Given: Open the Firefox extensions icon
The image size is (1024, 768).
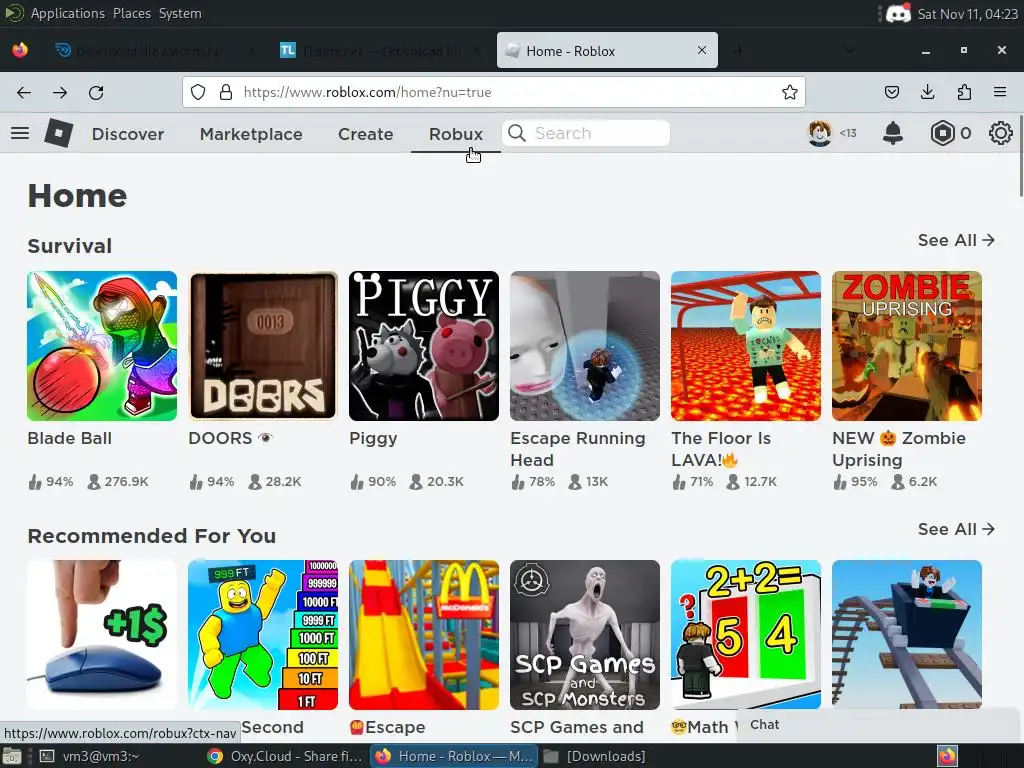Looking at the screenshot, I should point(964,92).
